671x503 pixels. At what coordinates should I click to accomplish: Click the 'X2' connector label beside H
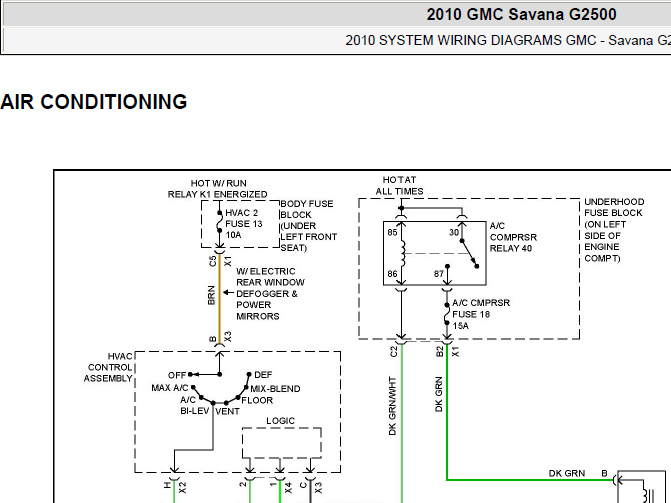182,488
